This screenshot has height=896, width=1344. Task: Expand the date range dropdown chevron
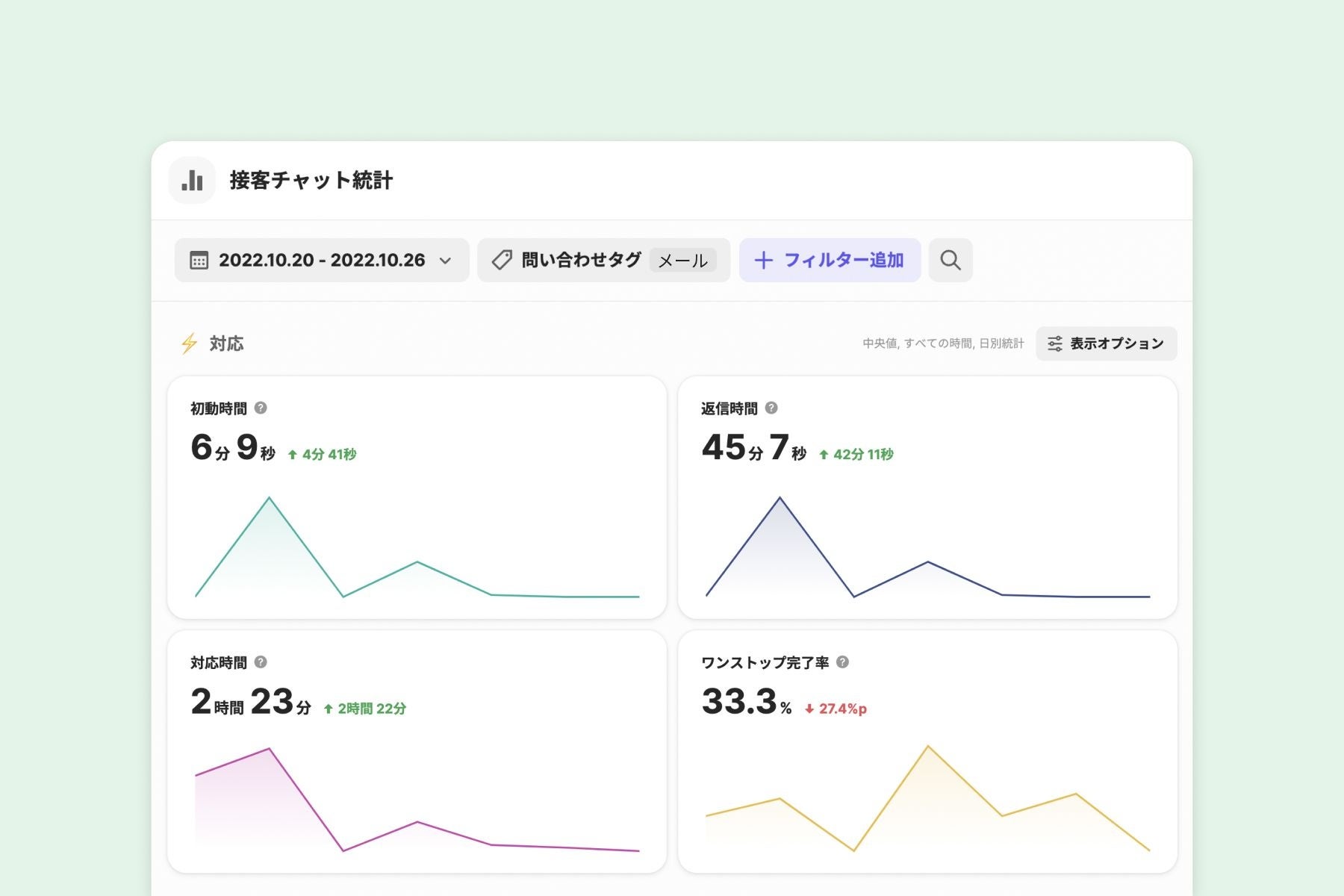click(446, 261)
